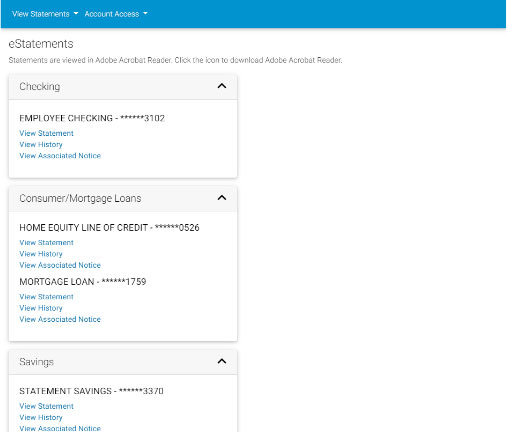View History for Employee Checking
Viewport: 509px width, 432px height.
41,145
